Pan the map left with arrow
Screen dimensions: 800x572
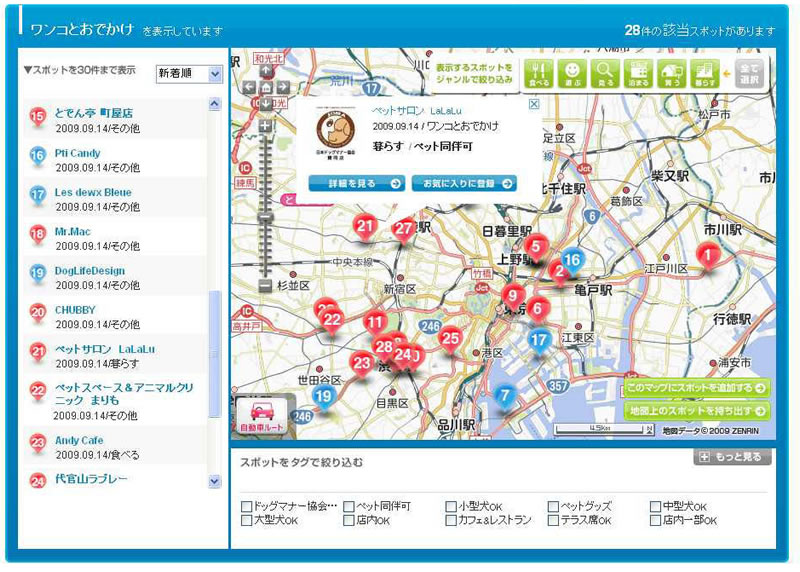(x=249, y=87)
